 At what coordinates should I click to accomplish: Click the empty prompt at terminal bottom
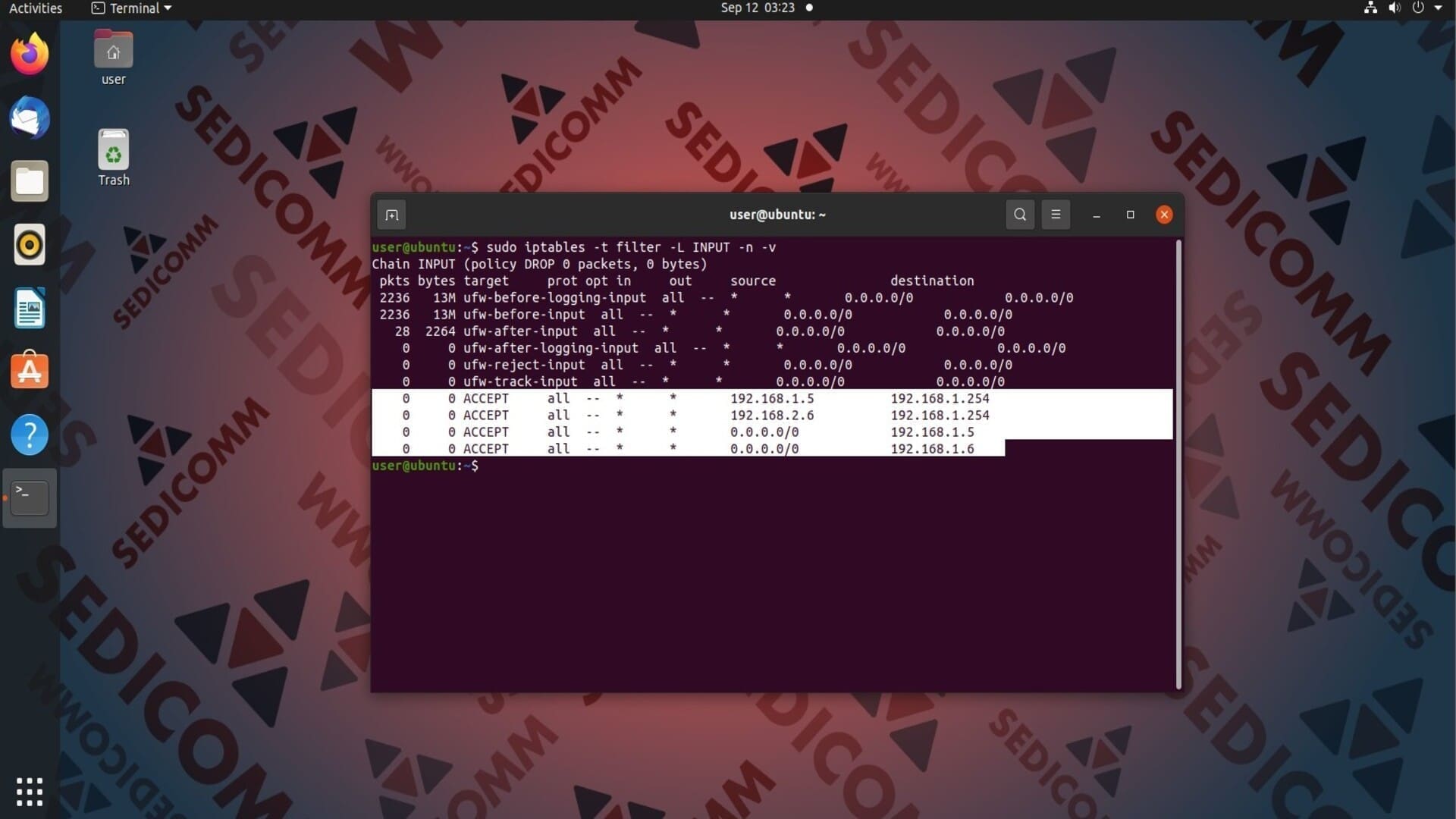pyautogui.click(x=425, y=466)
